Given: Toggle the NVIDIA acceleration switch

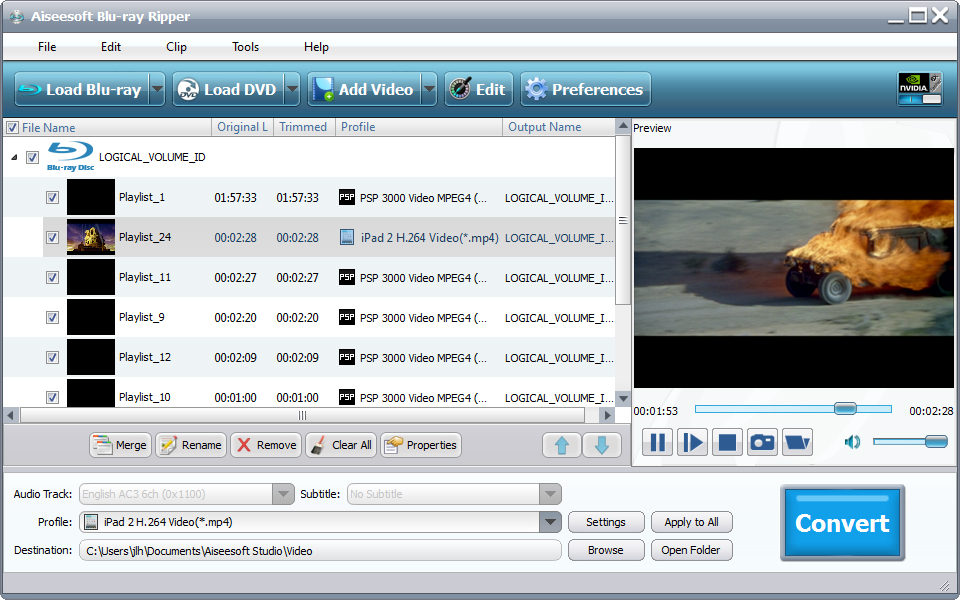Looking at the screenshot, I should [920, 89].
